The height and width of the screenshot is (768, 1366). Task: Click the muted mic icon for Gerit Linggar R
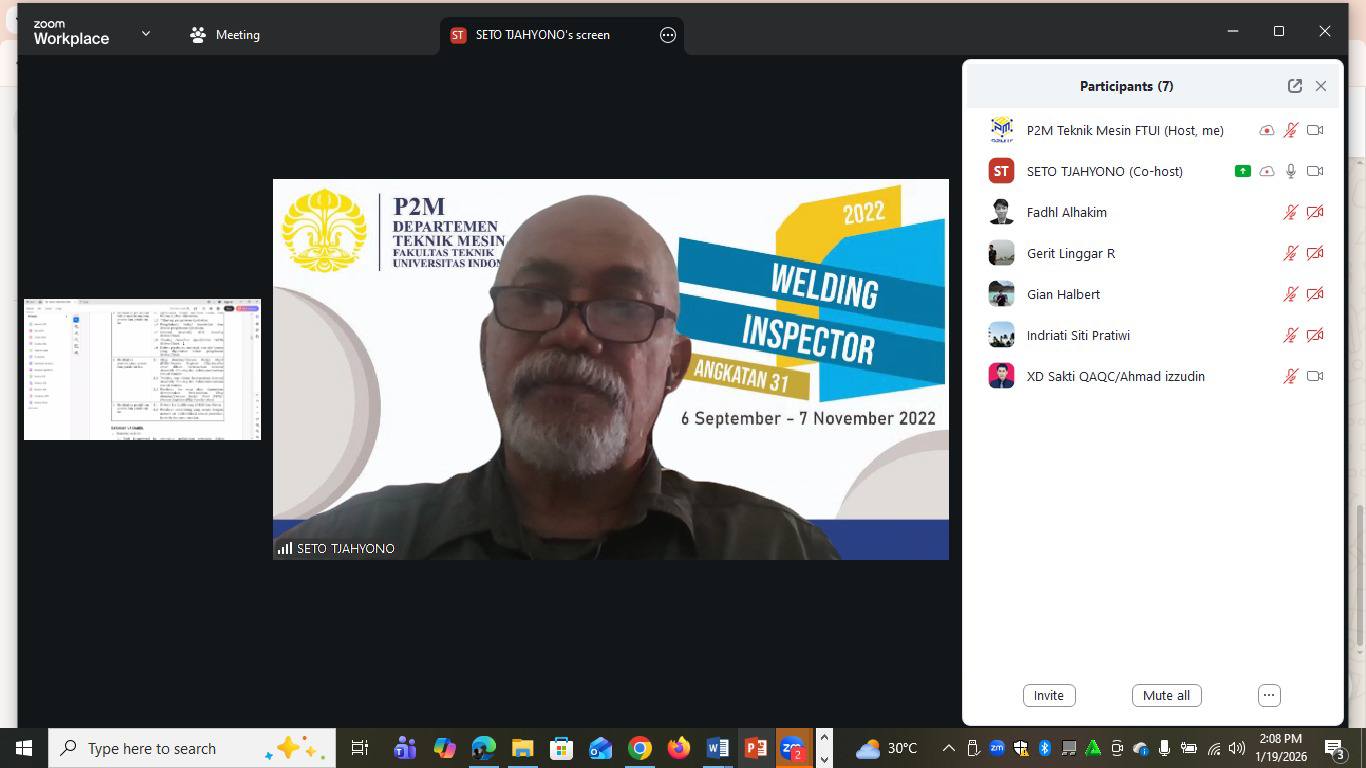[x=1291, y=253]
